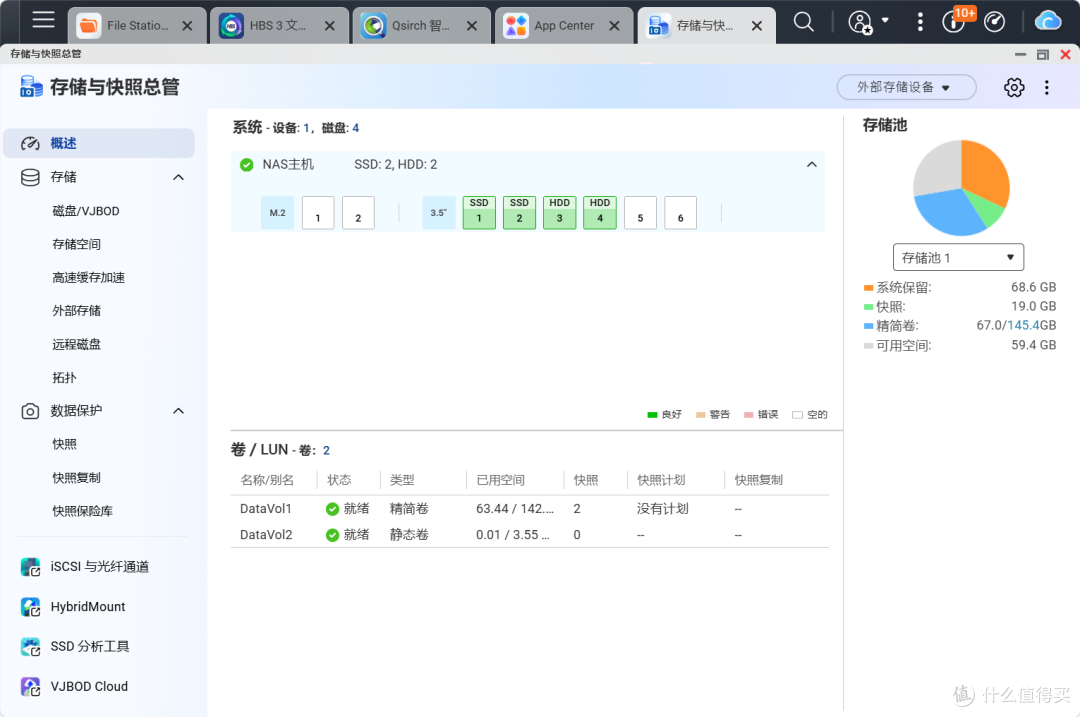Screen dimensions: 1080x717
Task: Open the 外部存储设备 dropdown
Action: [906, 87]
